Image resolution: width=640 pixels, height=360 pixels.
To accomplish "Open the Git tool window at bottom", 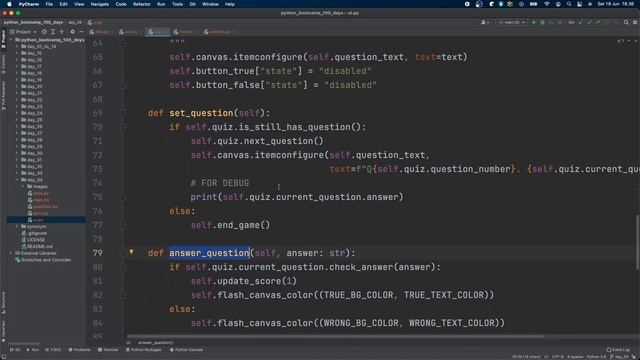I will pos(15,350).
